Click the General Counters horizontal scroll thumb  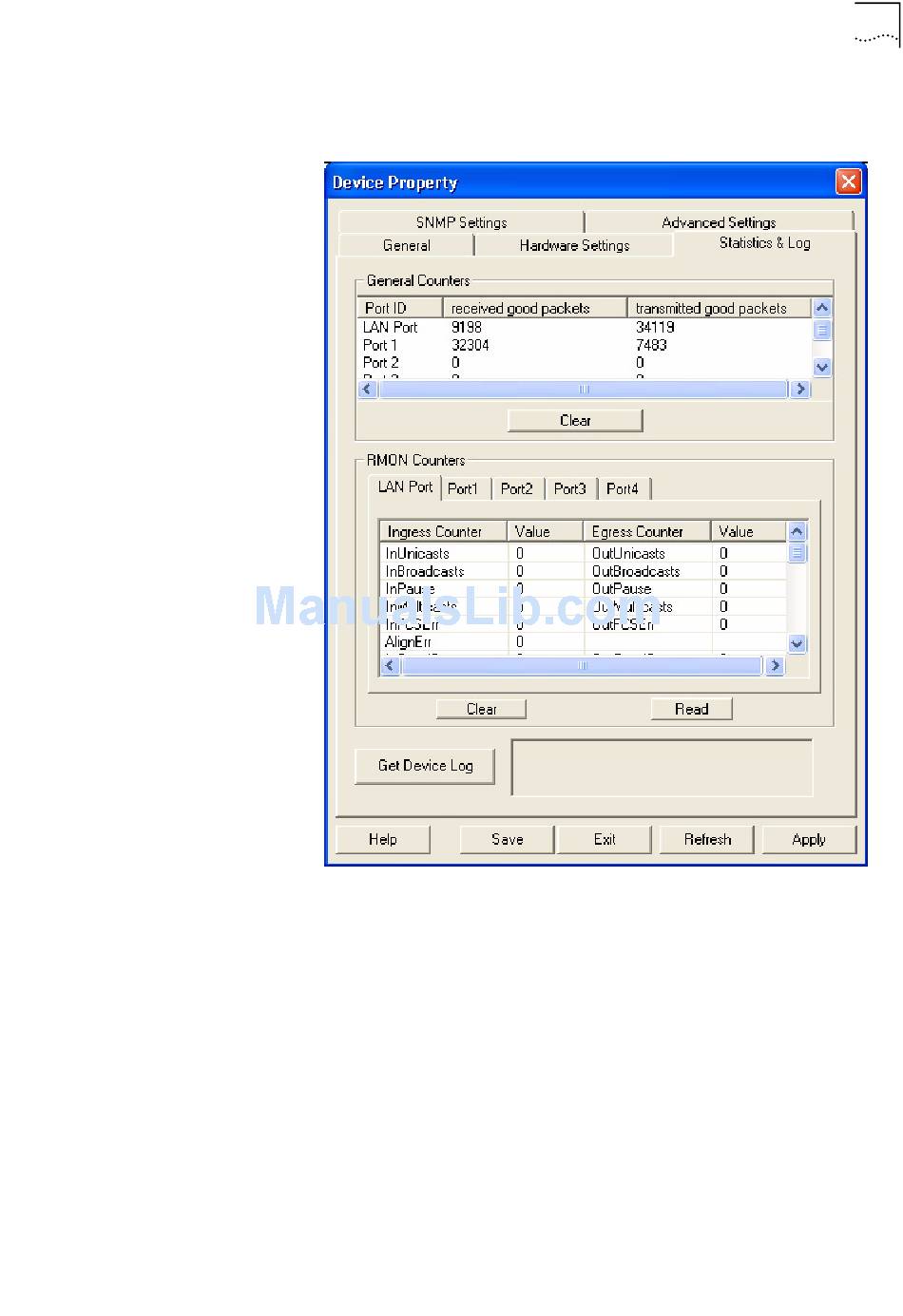pos(584,389)
